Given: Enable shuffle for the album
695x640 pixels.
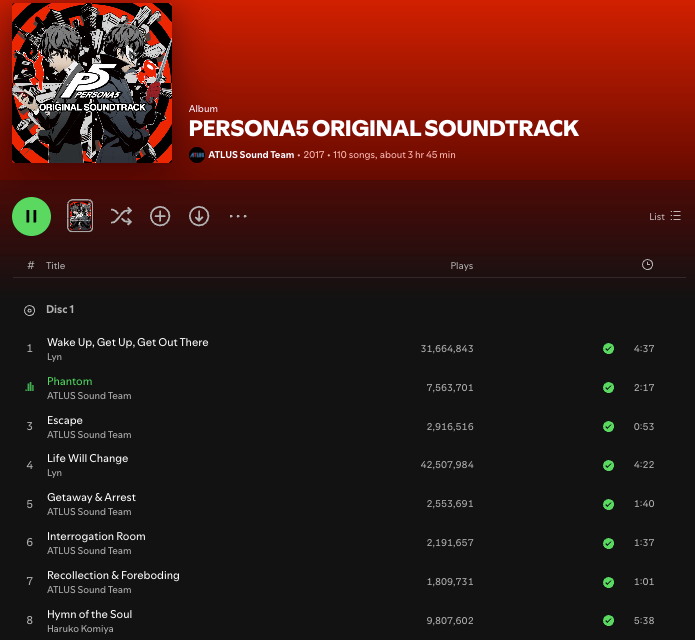Looking at the screenshot, I should click(x=121, y=216).
